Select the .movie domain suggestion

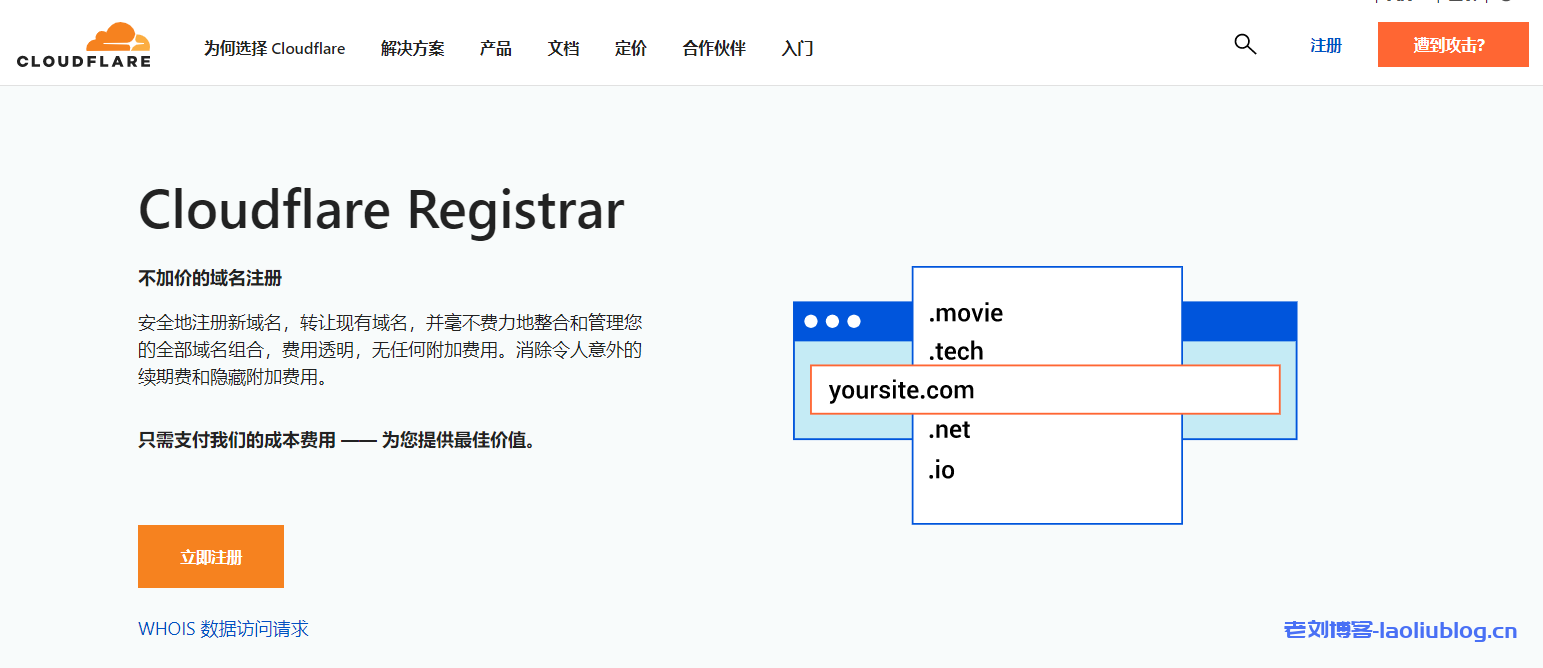pos(964,313)
